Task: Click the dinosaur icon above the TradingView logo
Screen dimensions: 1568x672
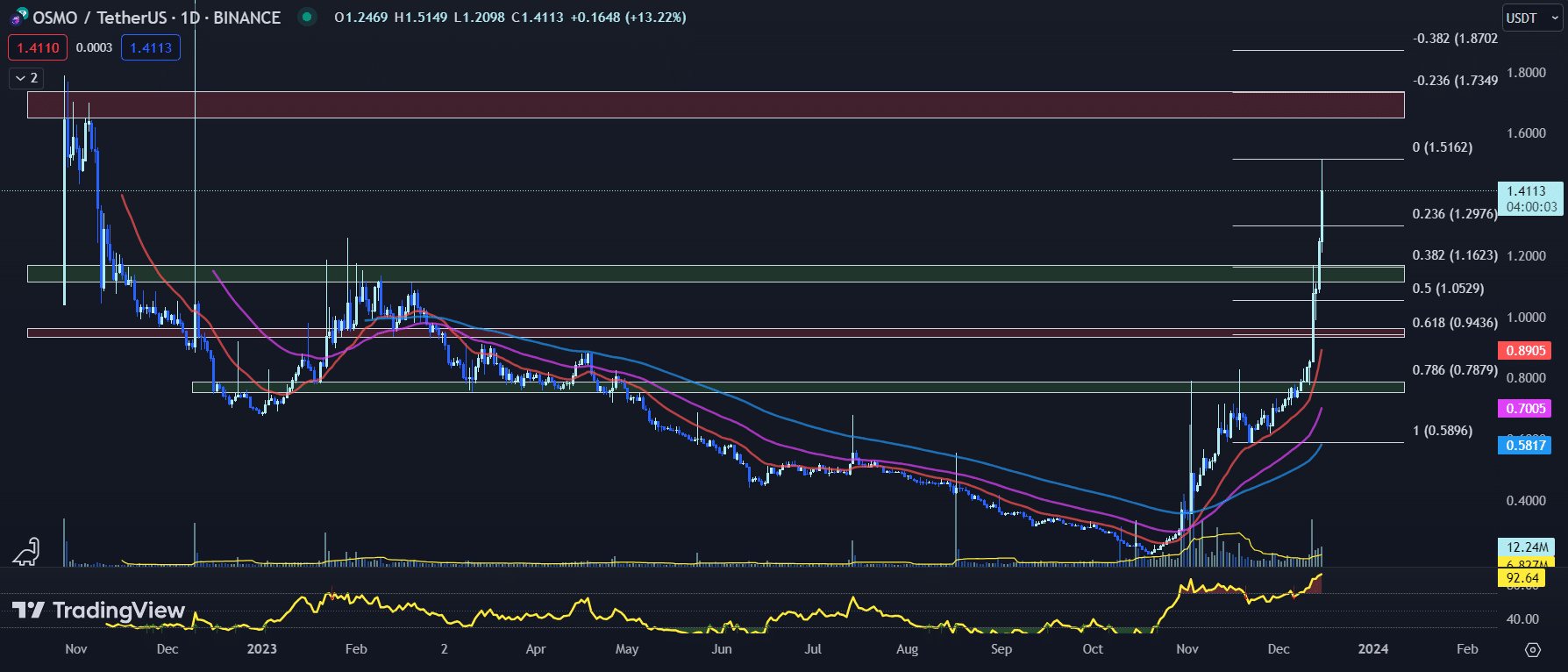Action: click(26, 551)
